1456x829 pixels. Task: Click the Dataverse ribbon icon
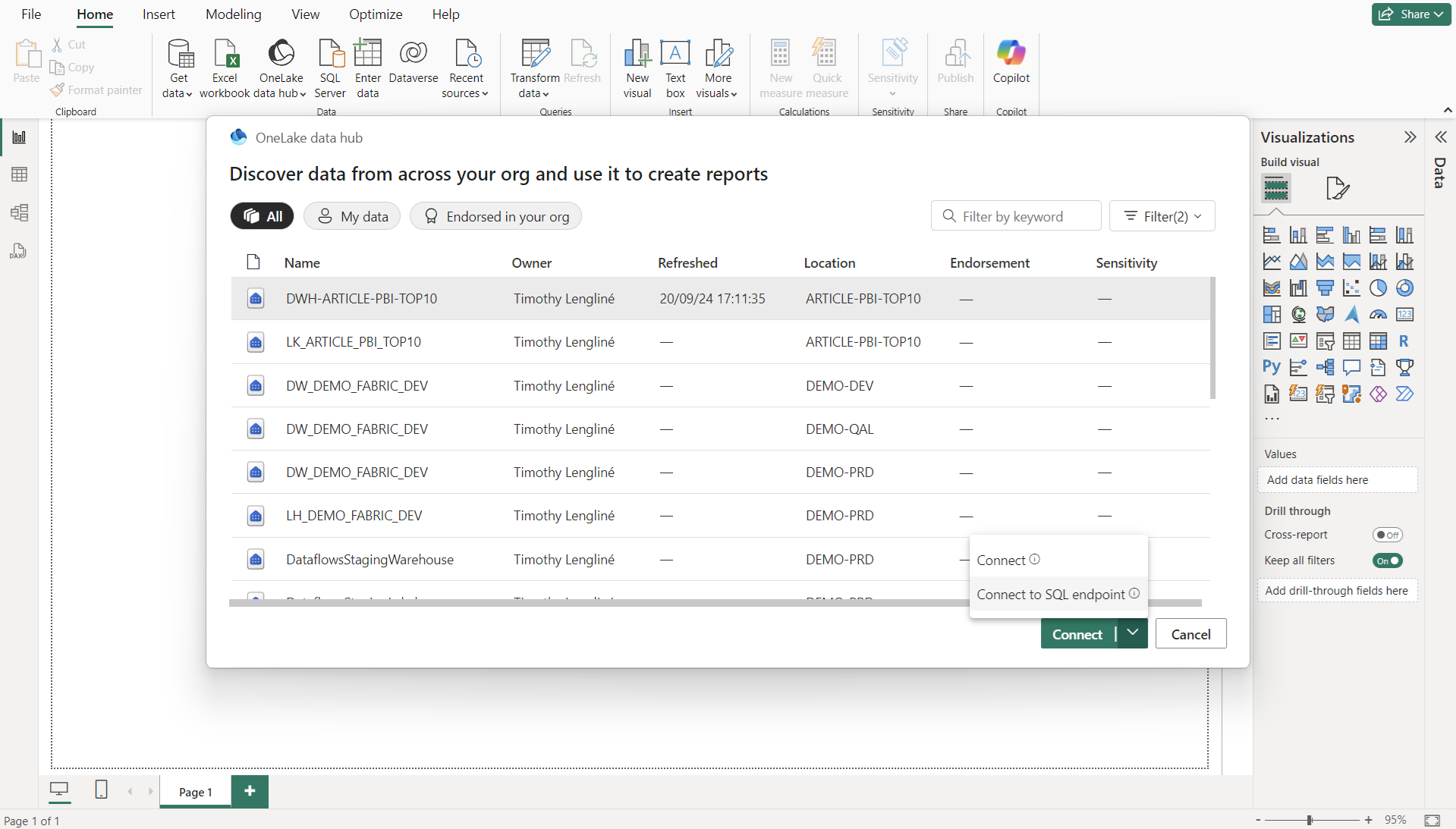click(x=414, y=61)
